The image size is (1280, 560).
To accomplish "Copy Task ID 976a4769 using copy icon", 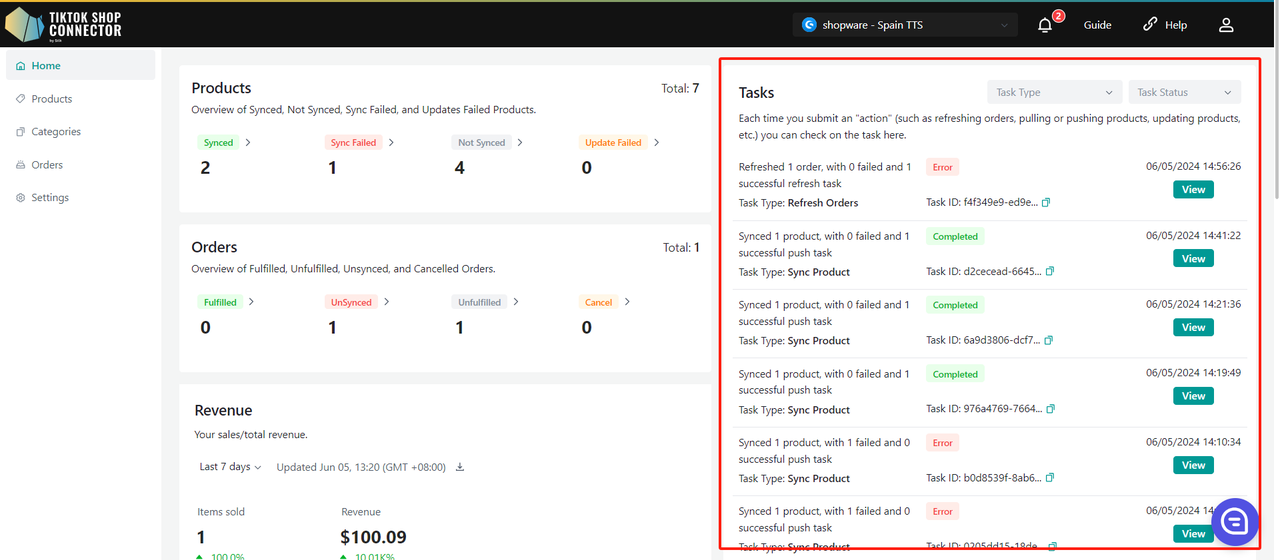I will (1050, 409).
